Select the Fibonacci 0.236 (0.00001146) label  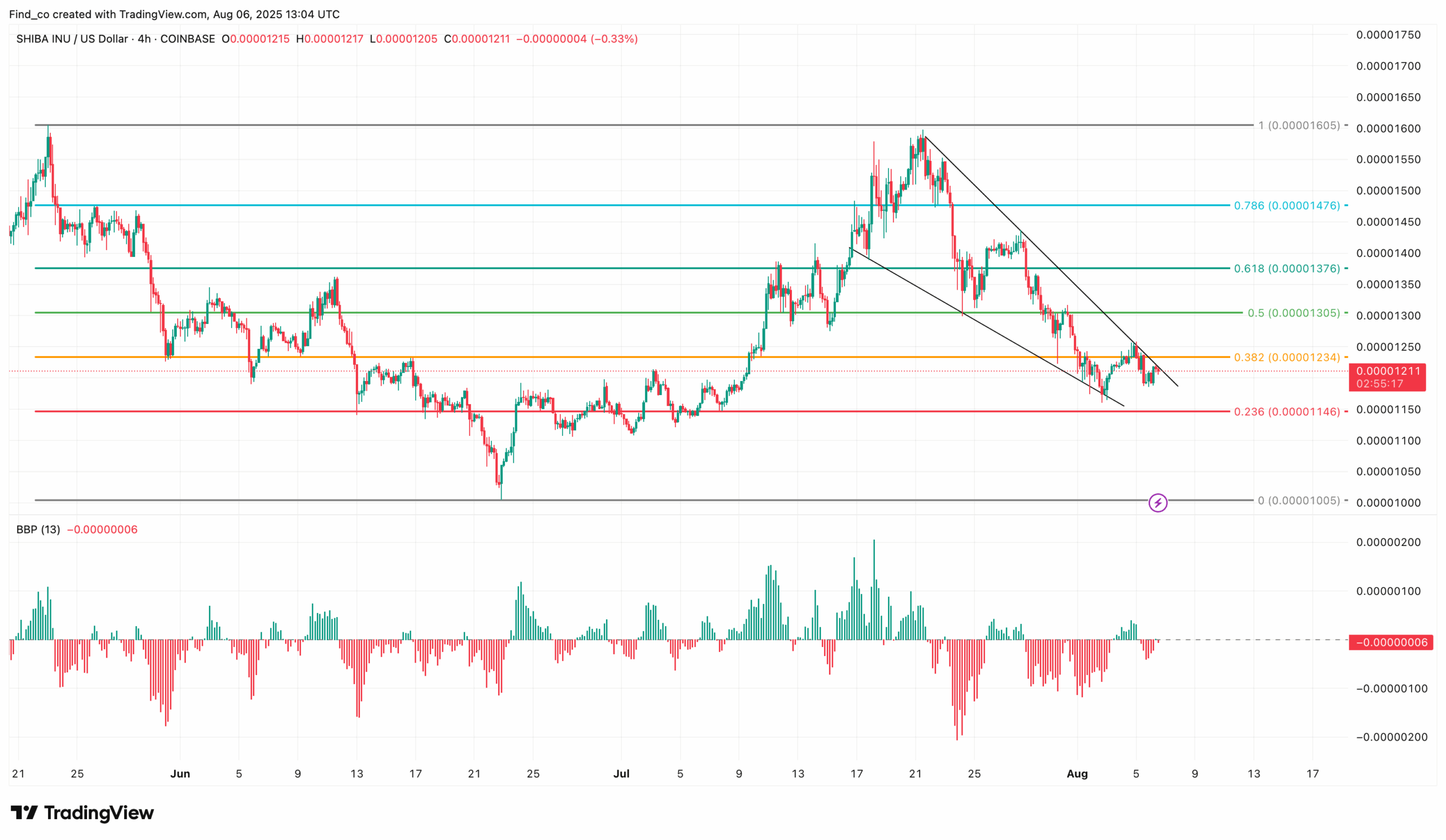click(x=1287, y=412)
